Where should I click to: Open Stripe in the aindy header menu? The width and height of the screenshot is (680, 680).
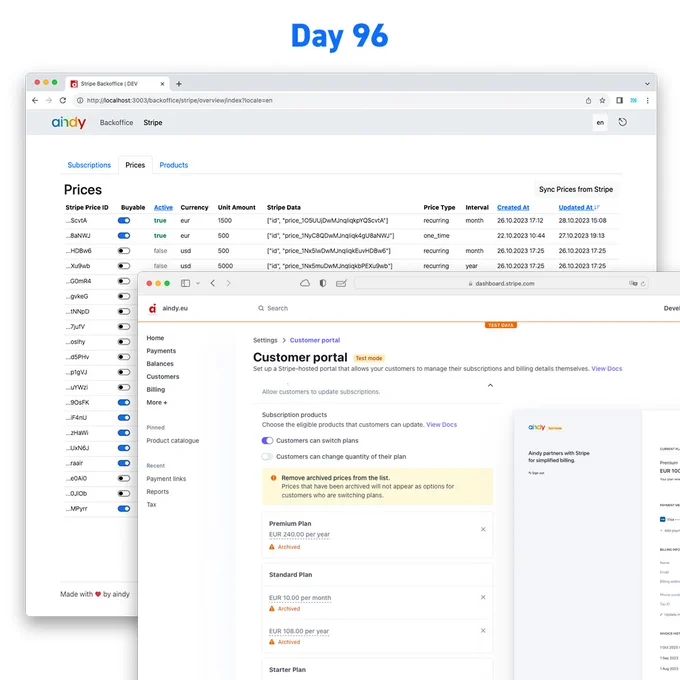click(153, 123)
